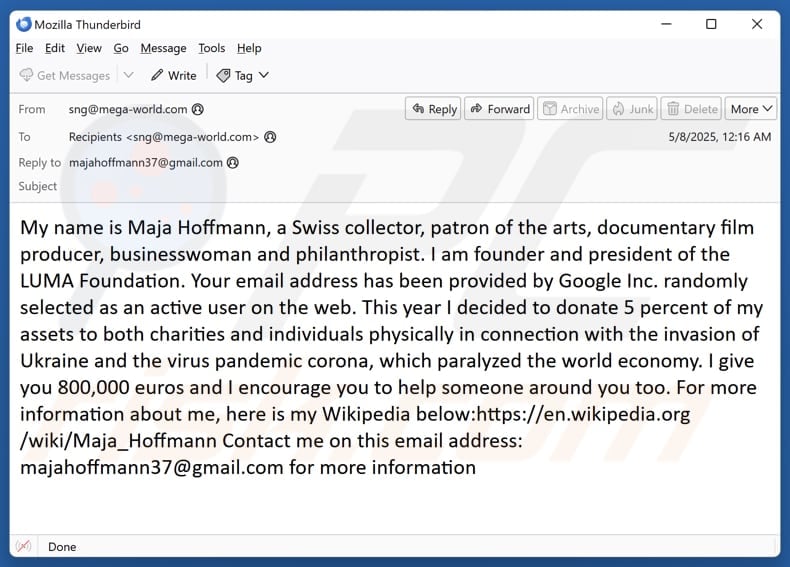Mark this message as Junk
Screen dimensions: 790x567
click(632, 109)
